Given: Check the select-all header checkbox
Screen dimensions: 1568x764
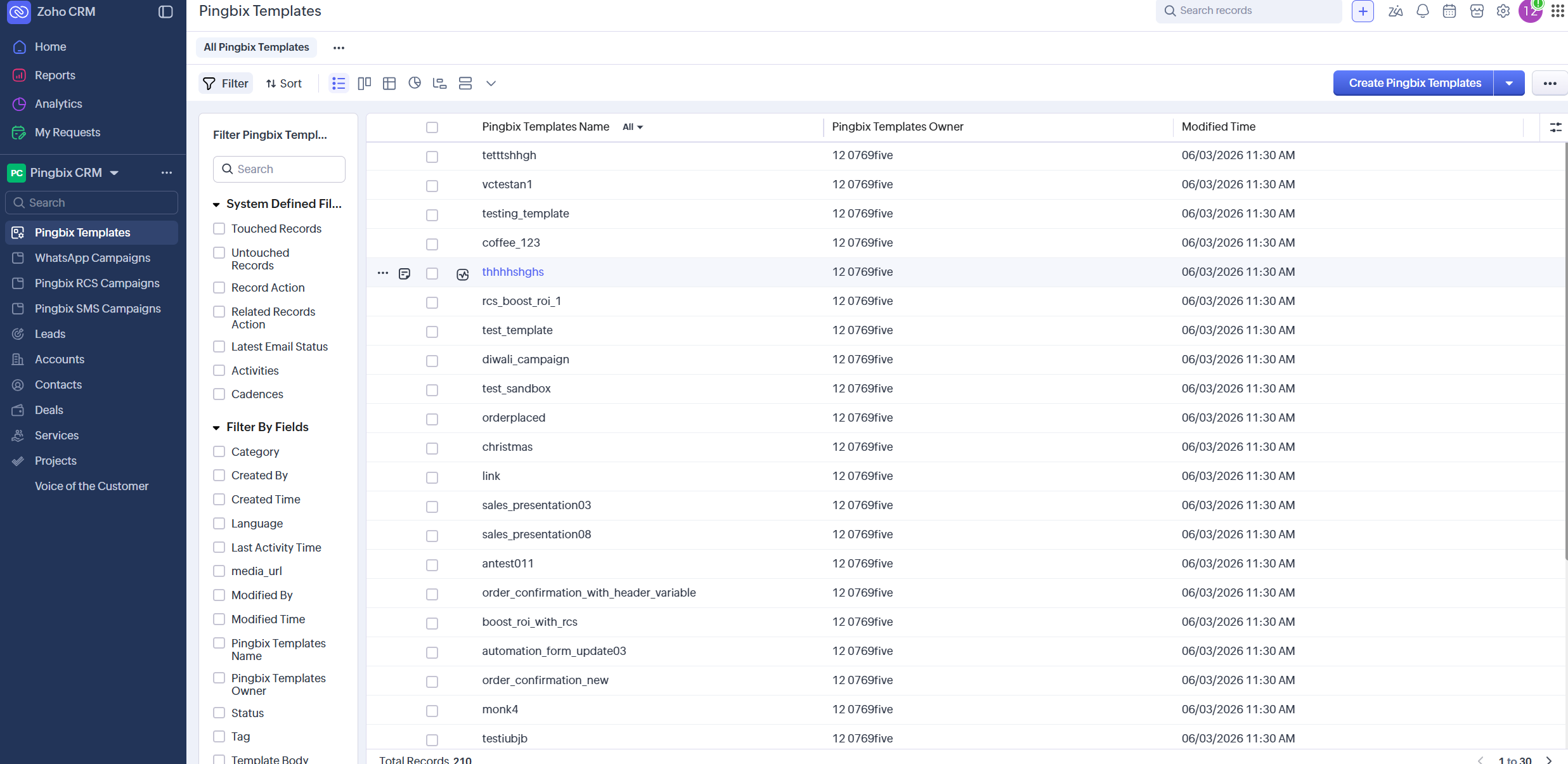Looking at the screenshot, I should click(x=432, y=127).
